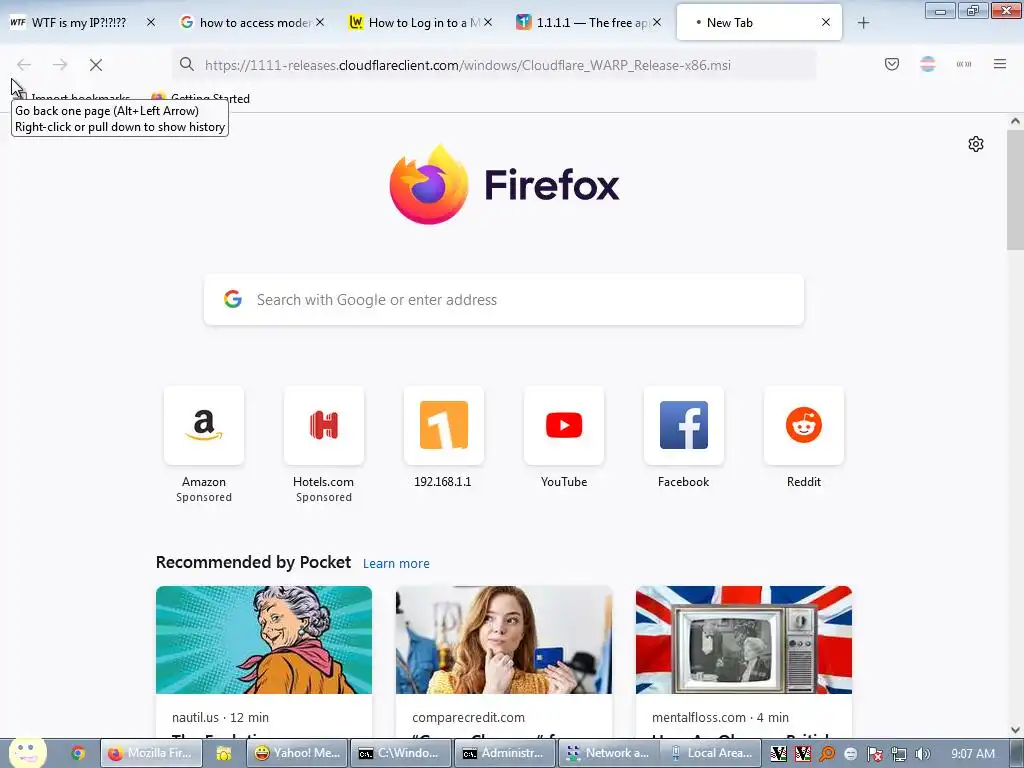Click the 9:07 AM system clock

click(x=972, y=754)
